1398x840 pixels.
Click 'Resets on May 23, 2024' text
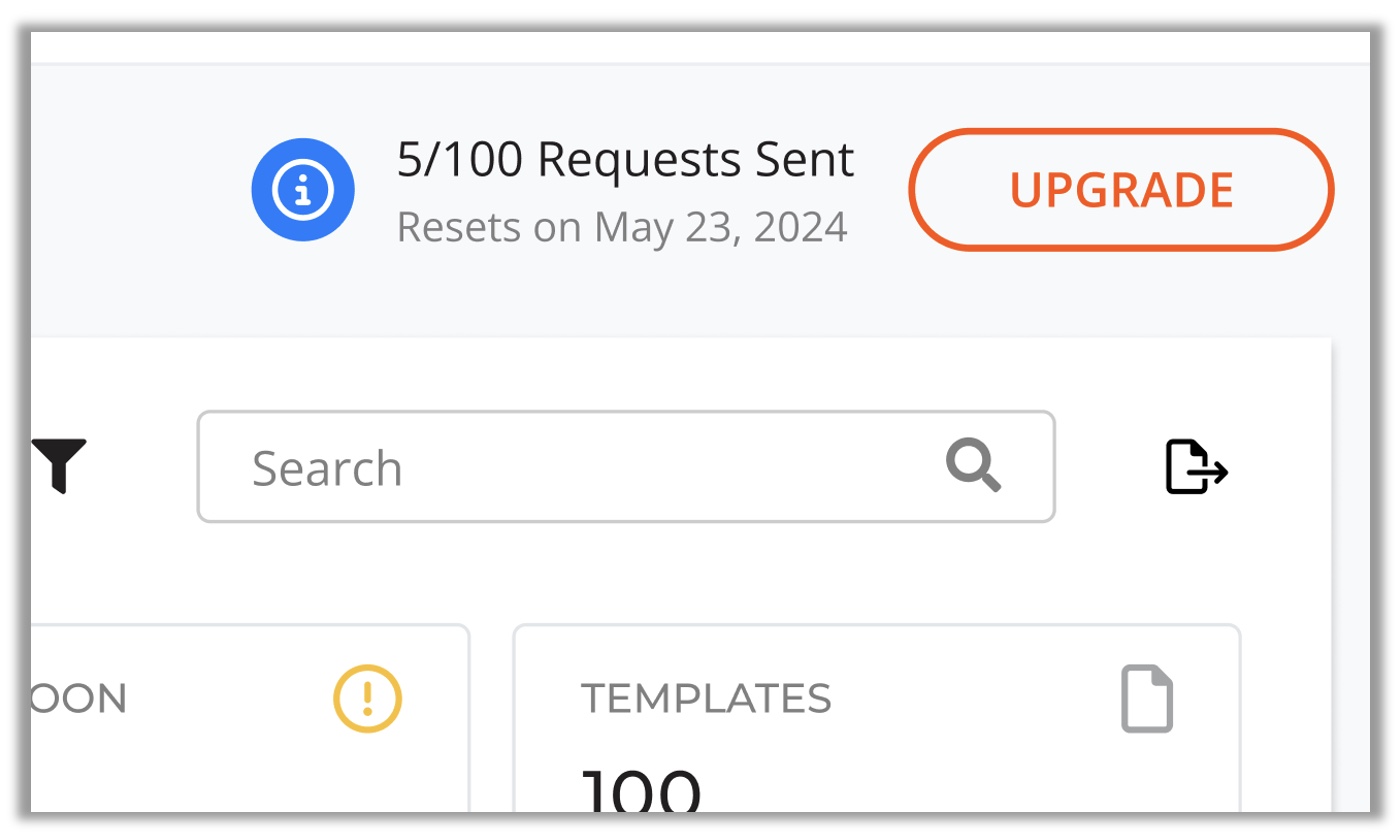click(622, 227)
